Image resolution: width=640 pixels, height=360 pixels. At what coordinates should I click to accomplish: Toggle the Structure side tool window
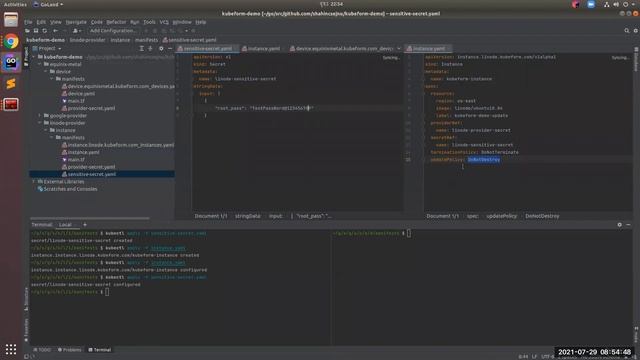26,299
